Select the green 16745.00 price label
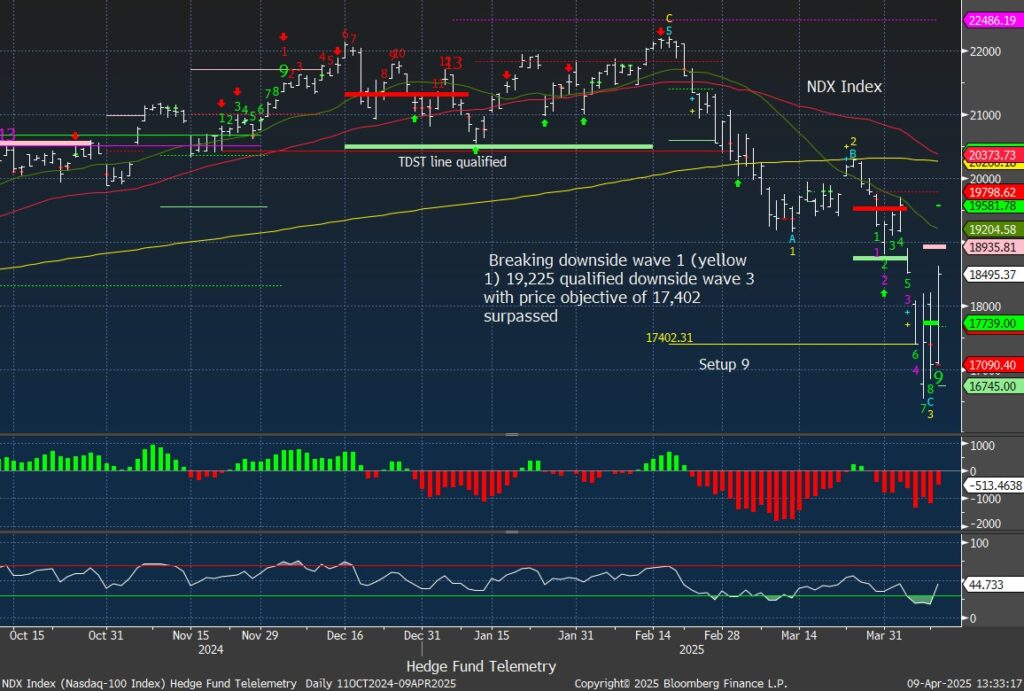Screen dimensions: 1024x691 993,386
